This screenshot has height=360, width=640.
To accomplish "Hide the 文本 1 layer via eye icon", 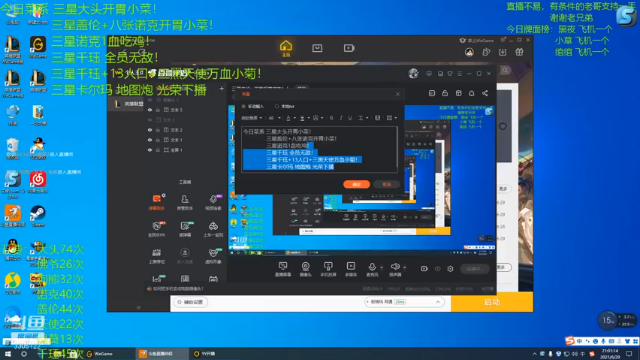I will click(150, 140).
